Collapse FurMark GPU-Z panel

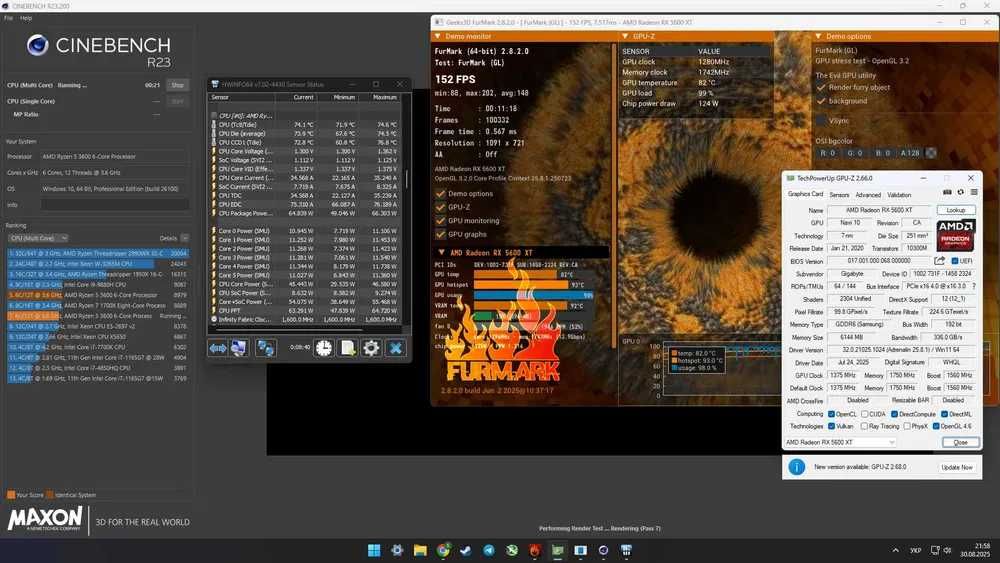(625, 36)
